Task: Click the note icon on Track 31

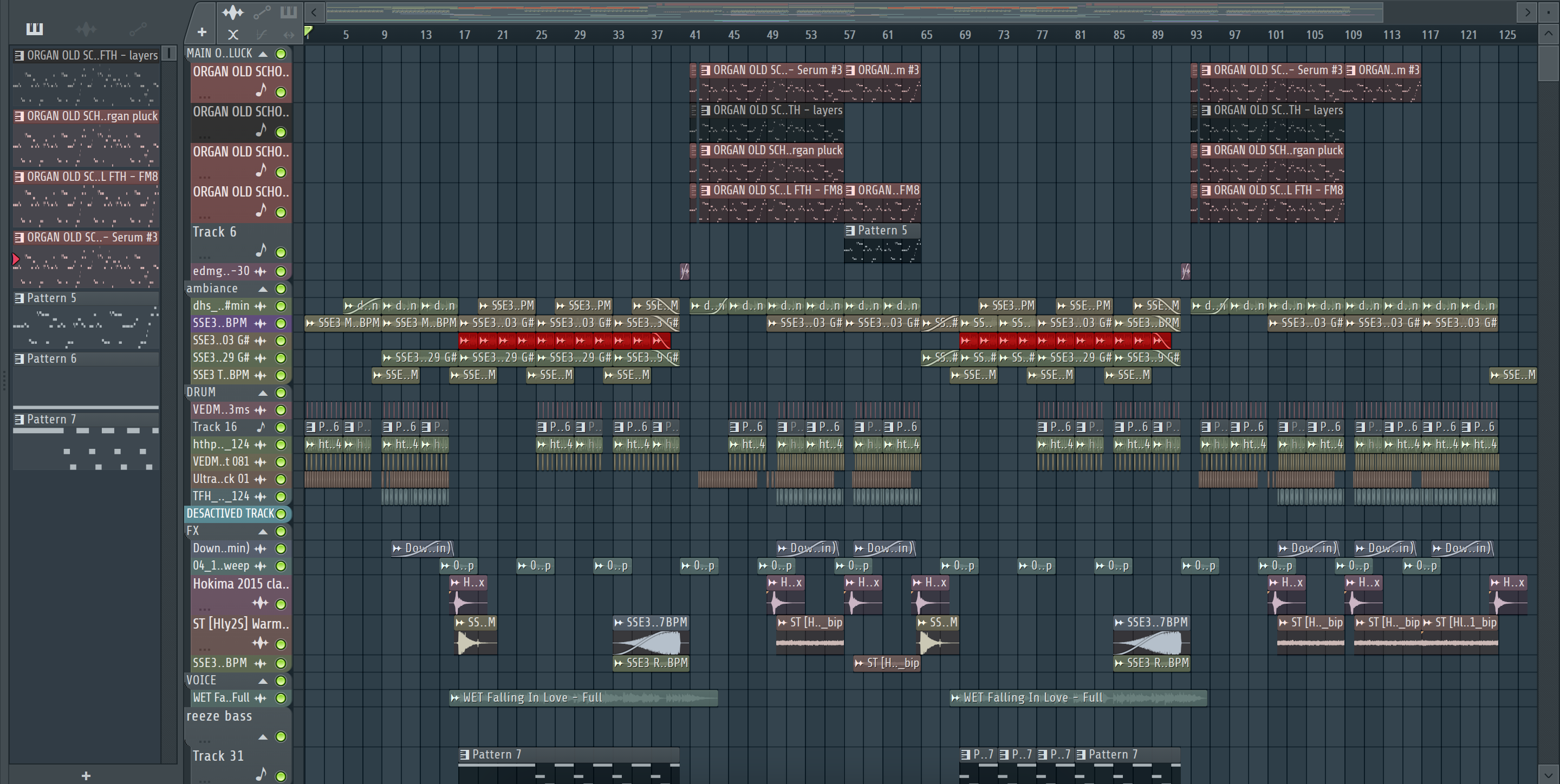Action: [x=261, y=774]
